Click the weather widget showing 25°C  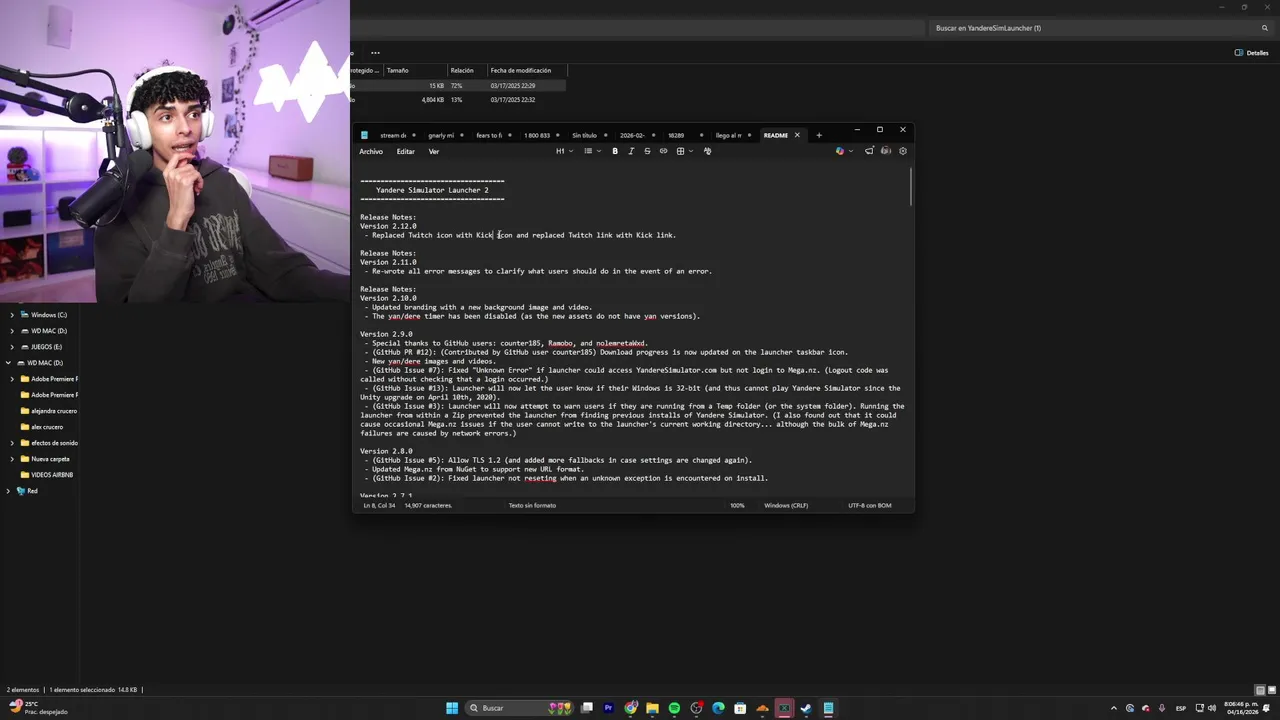tap(37, 708)
